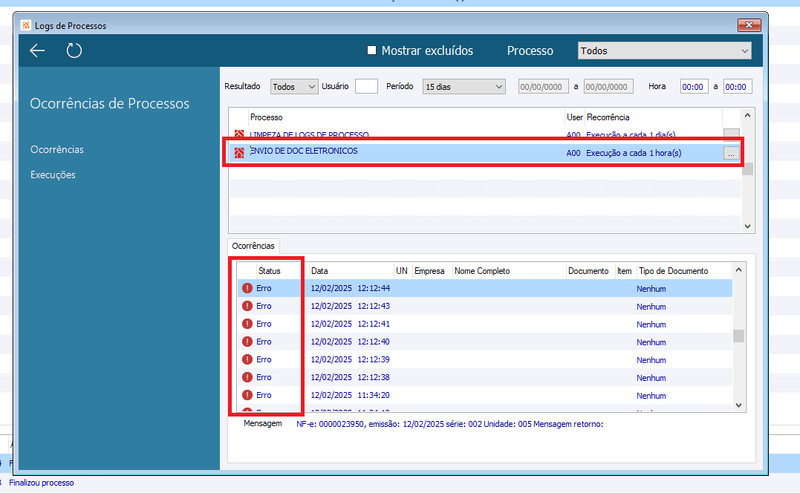Click the process list scroll down arrow
Image resolution: width=800 pixels, height=493 pixels.
tap(747, 226)
